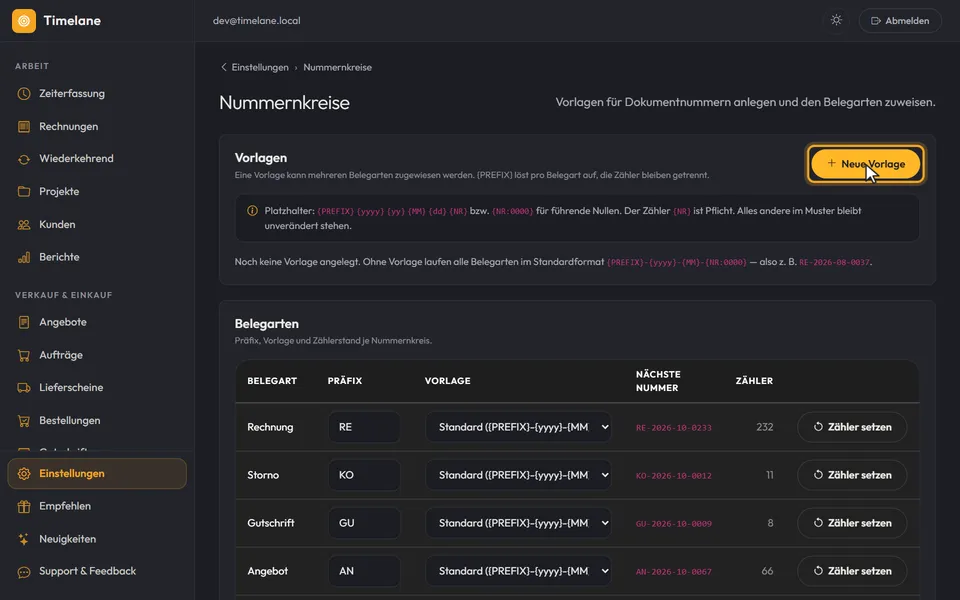Click the next number RE-2026-10-0233

pos(673,428)
